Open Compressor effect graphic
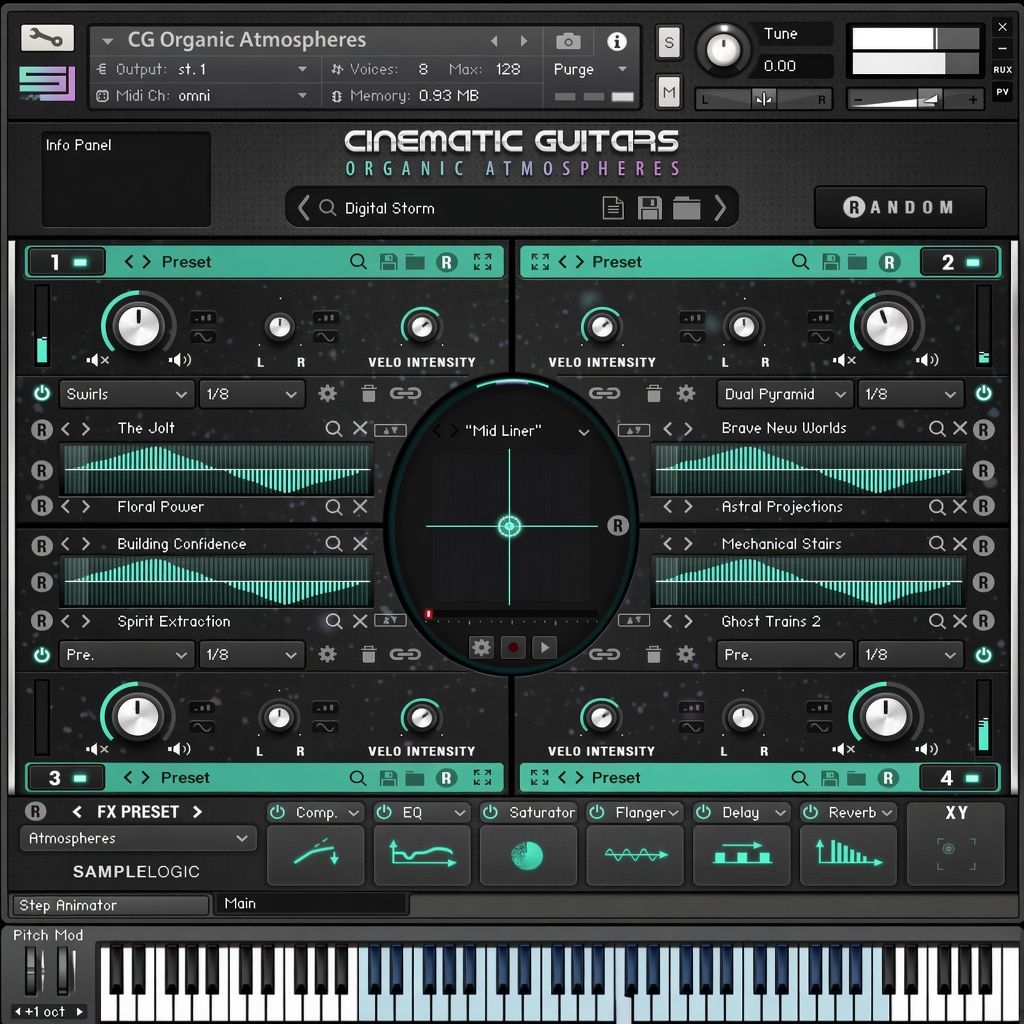This screenshot has height=1024, width=1024. (x=315, y=854)
